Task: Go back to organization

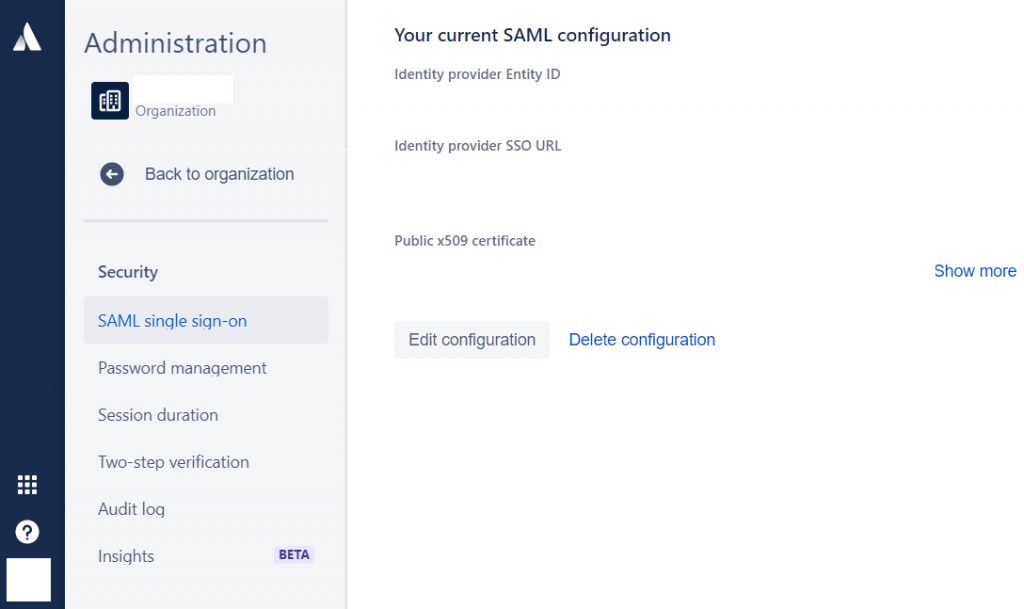Action: point(219,174)
